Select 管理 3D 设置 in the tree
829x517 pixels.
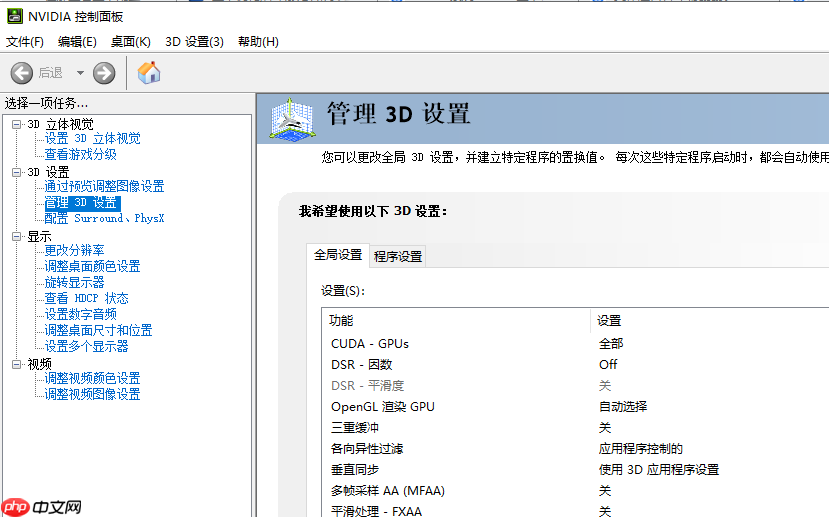pyautogui.click(x=82, y=202)
